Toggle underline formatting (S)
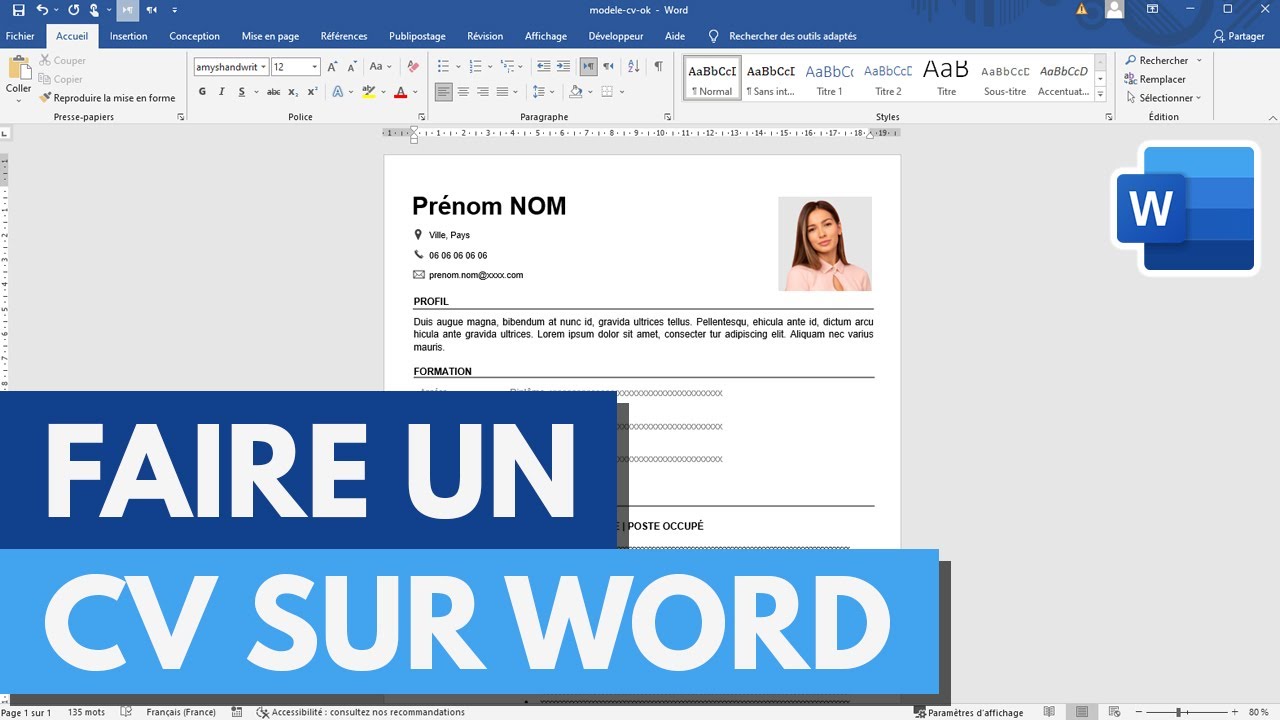The image size is (1280, 720). pyautogui.click(x=241, y=92)
